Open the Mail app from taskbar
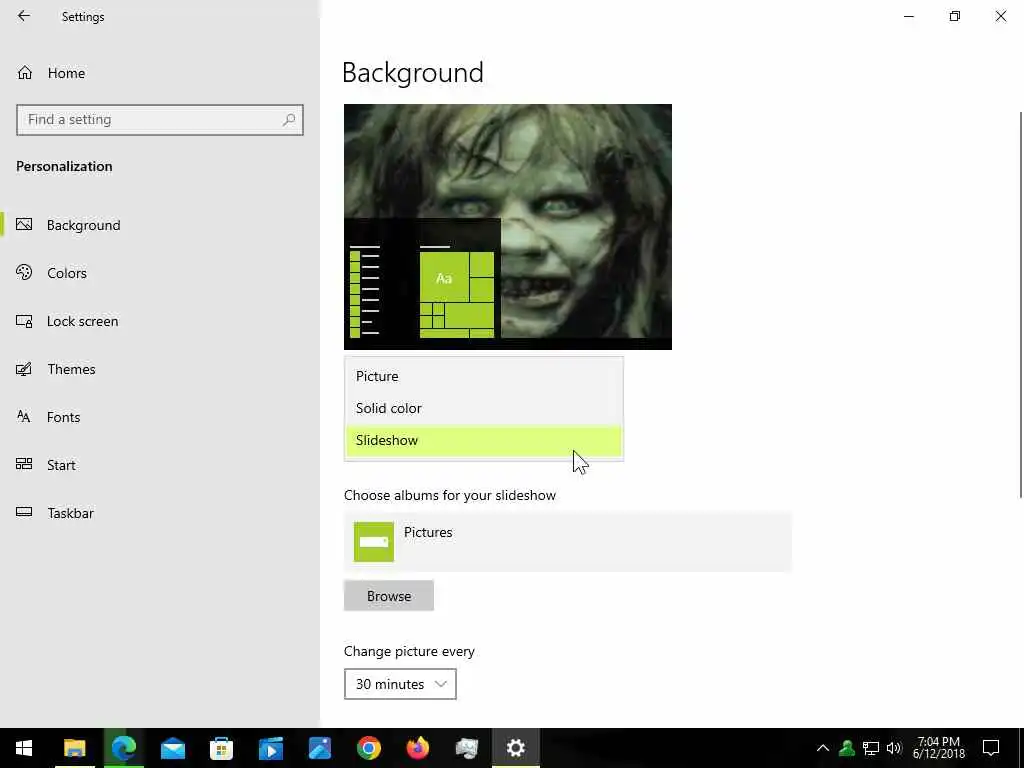Image resolution: width=1024 pixels, height=768 pixels. pos(172,748)
